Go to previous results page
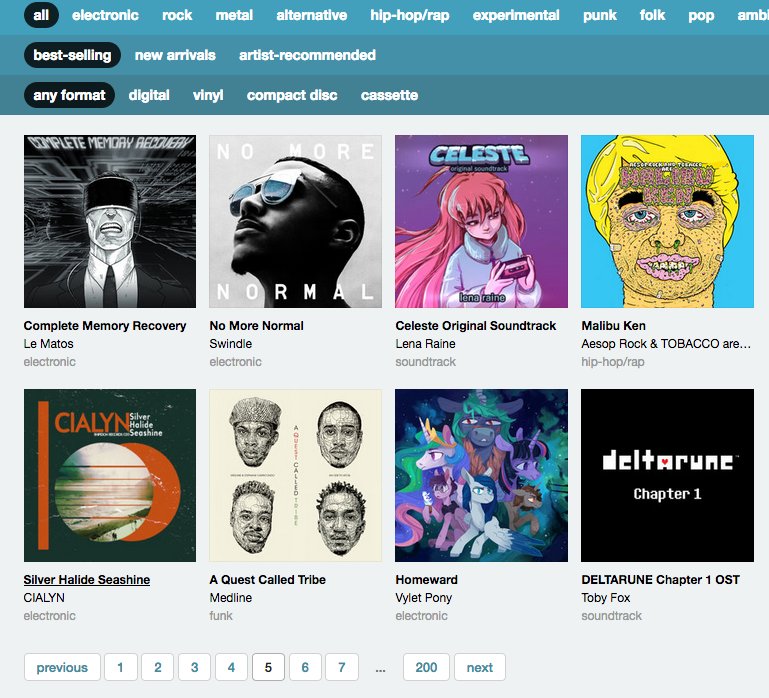 coord(62,667)
